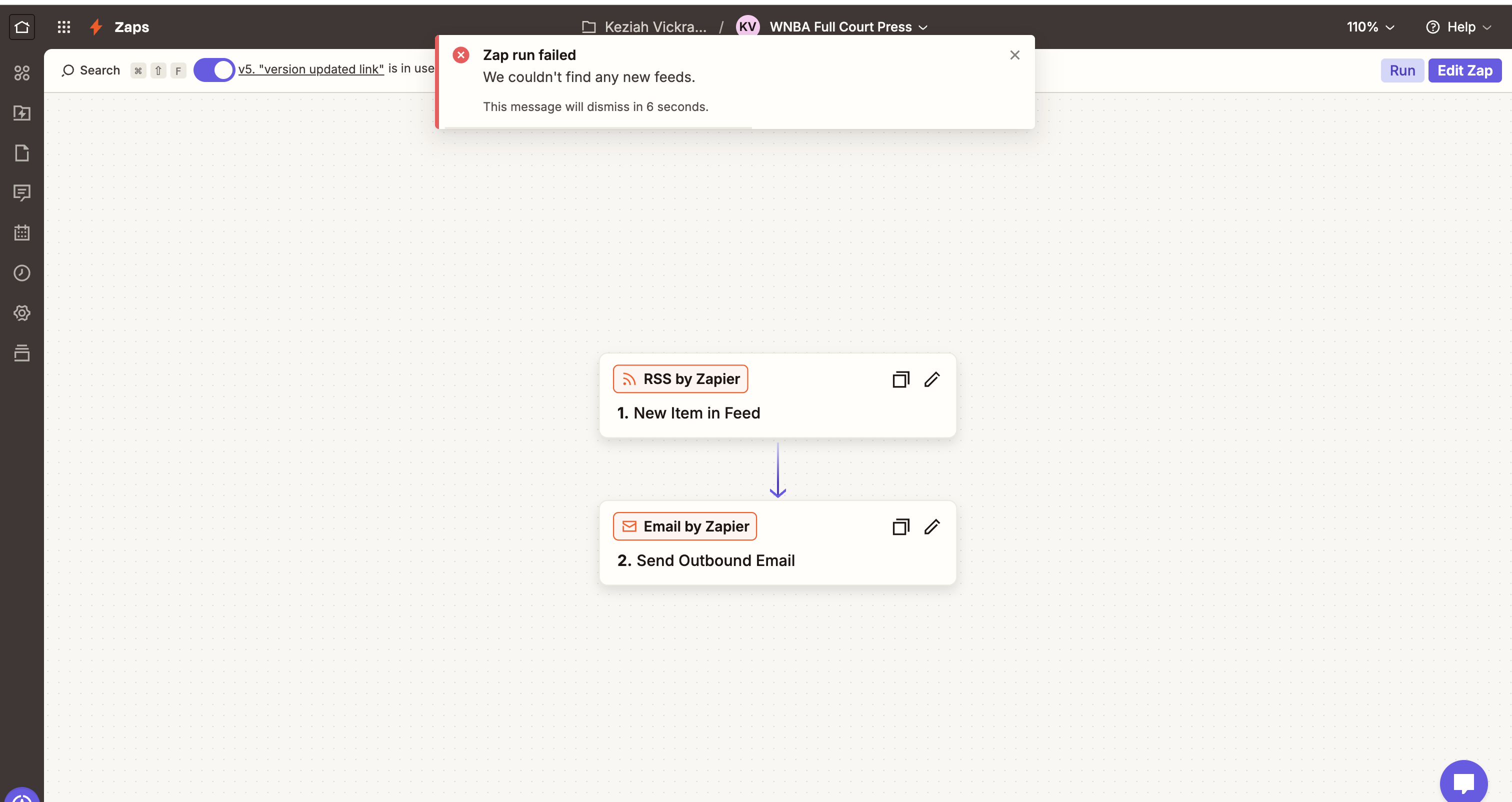Click the Run button
This screenshot has width=1512, height=802.
click(x=1402, y=70)
